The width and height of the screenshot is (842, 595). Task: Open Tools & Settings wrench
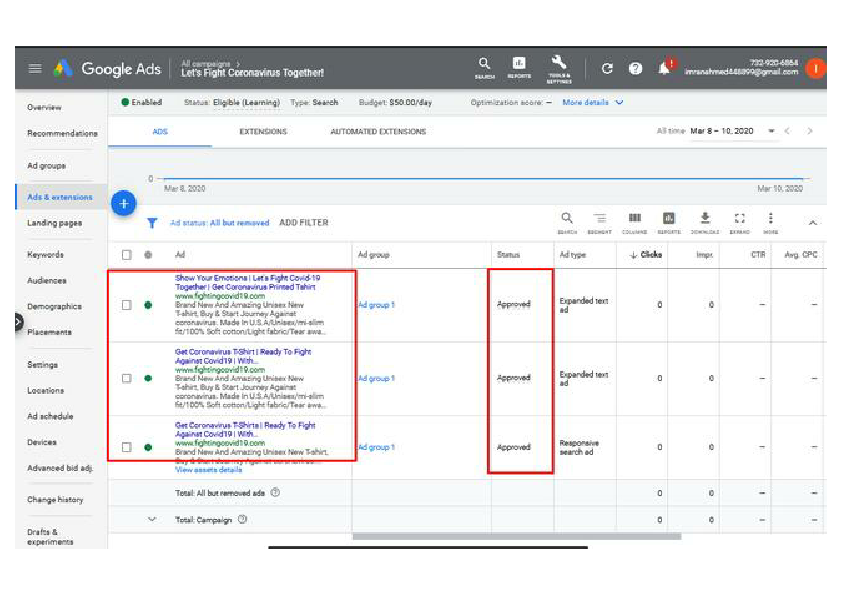(559, 69)
